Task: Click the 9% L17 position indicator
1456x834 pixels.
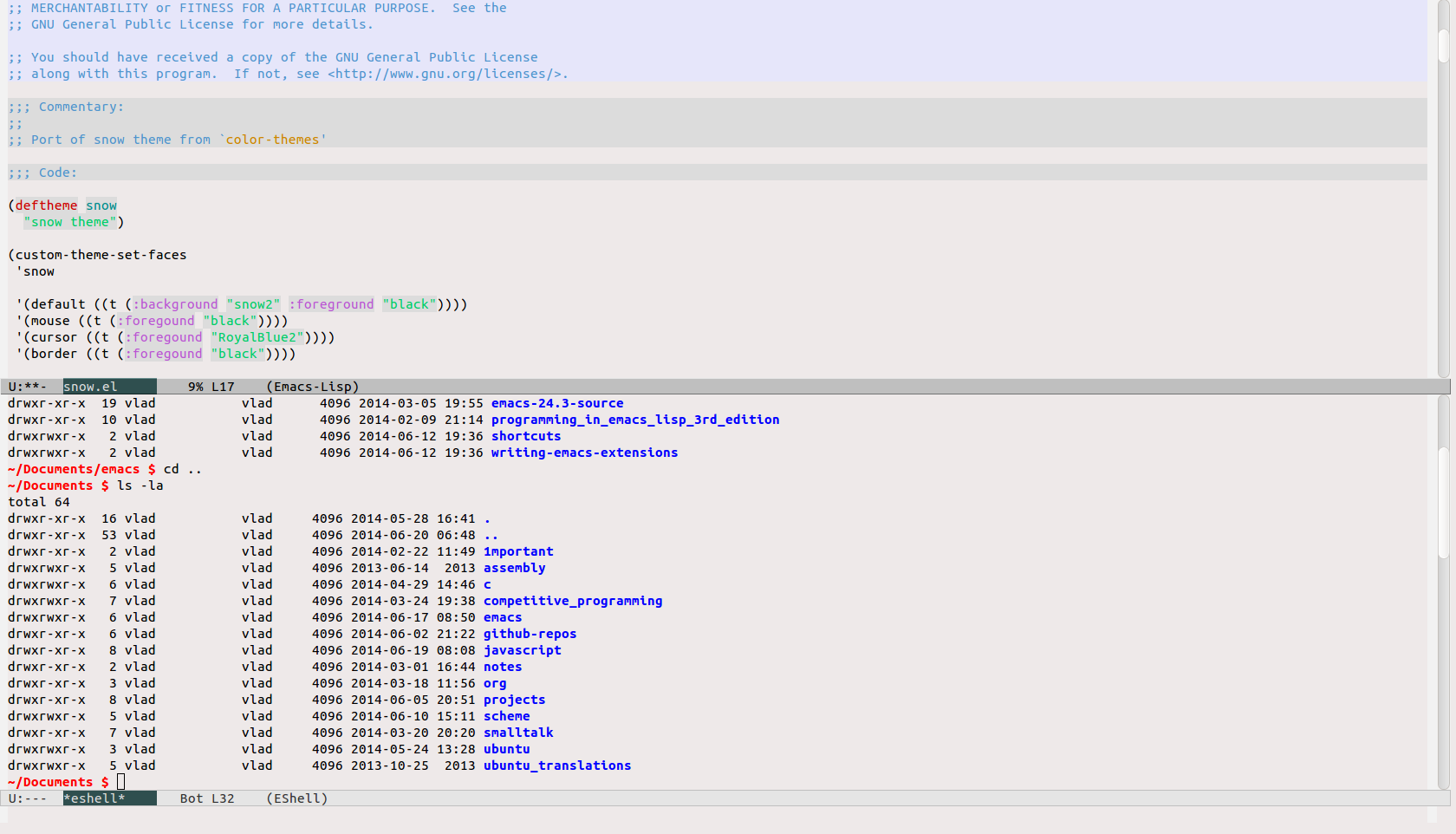Action: [211, 387]
